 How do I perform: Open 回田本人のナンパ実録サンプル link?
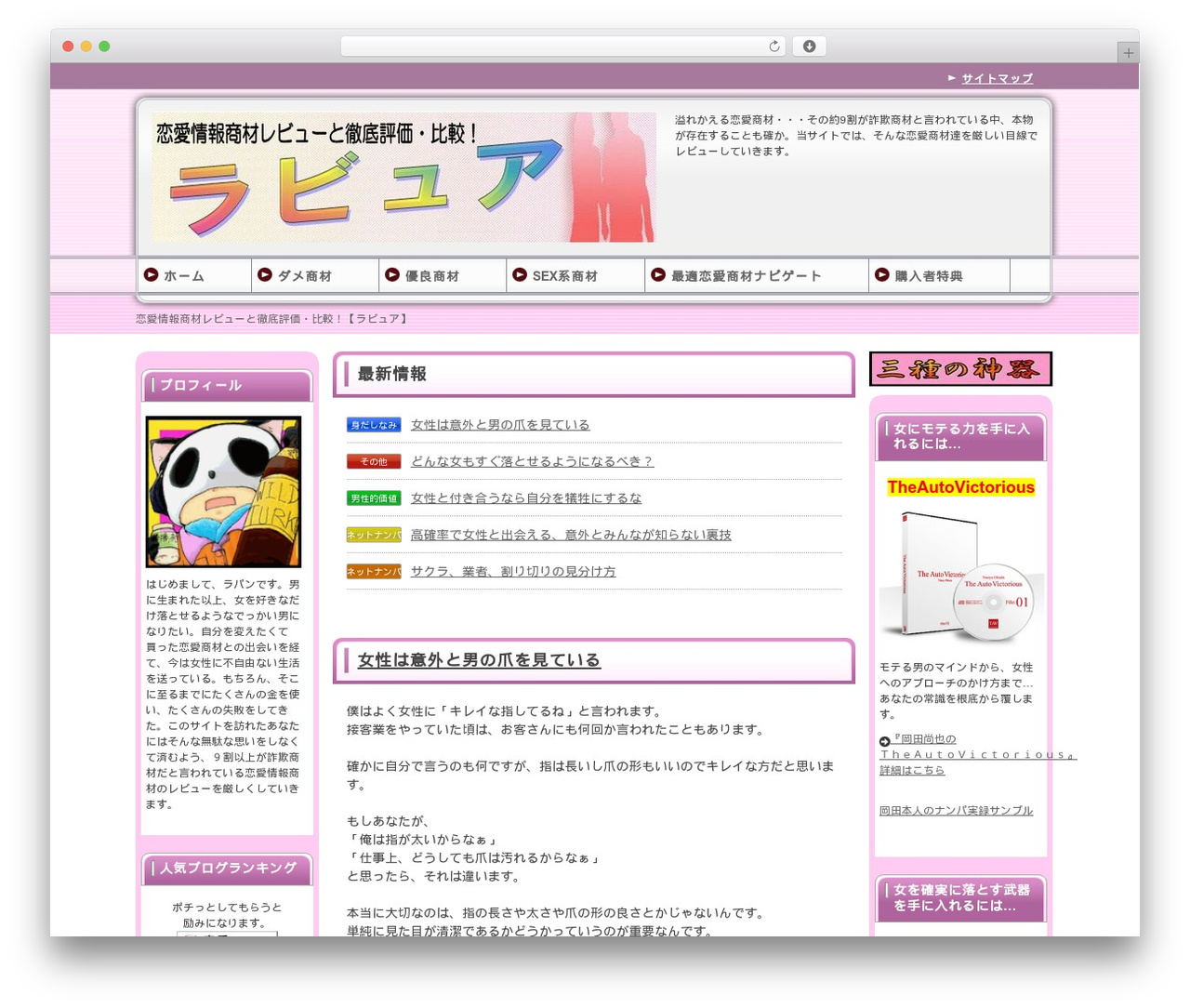(956, 811)
